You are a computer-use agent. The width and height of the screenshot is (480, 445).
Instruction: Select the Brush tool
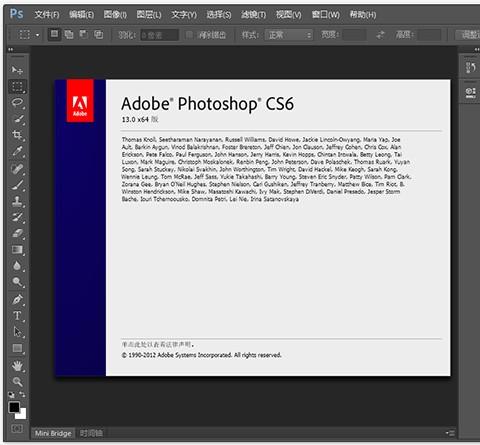coord(17,185)
